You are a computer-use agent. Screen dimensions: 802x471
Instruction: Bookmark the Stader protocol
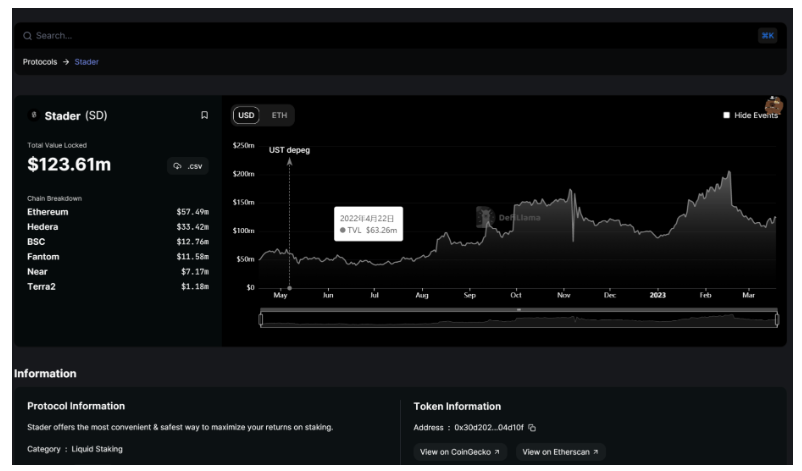(x=204, y=115)
